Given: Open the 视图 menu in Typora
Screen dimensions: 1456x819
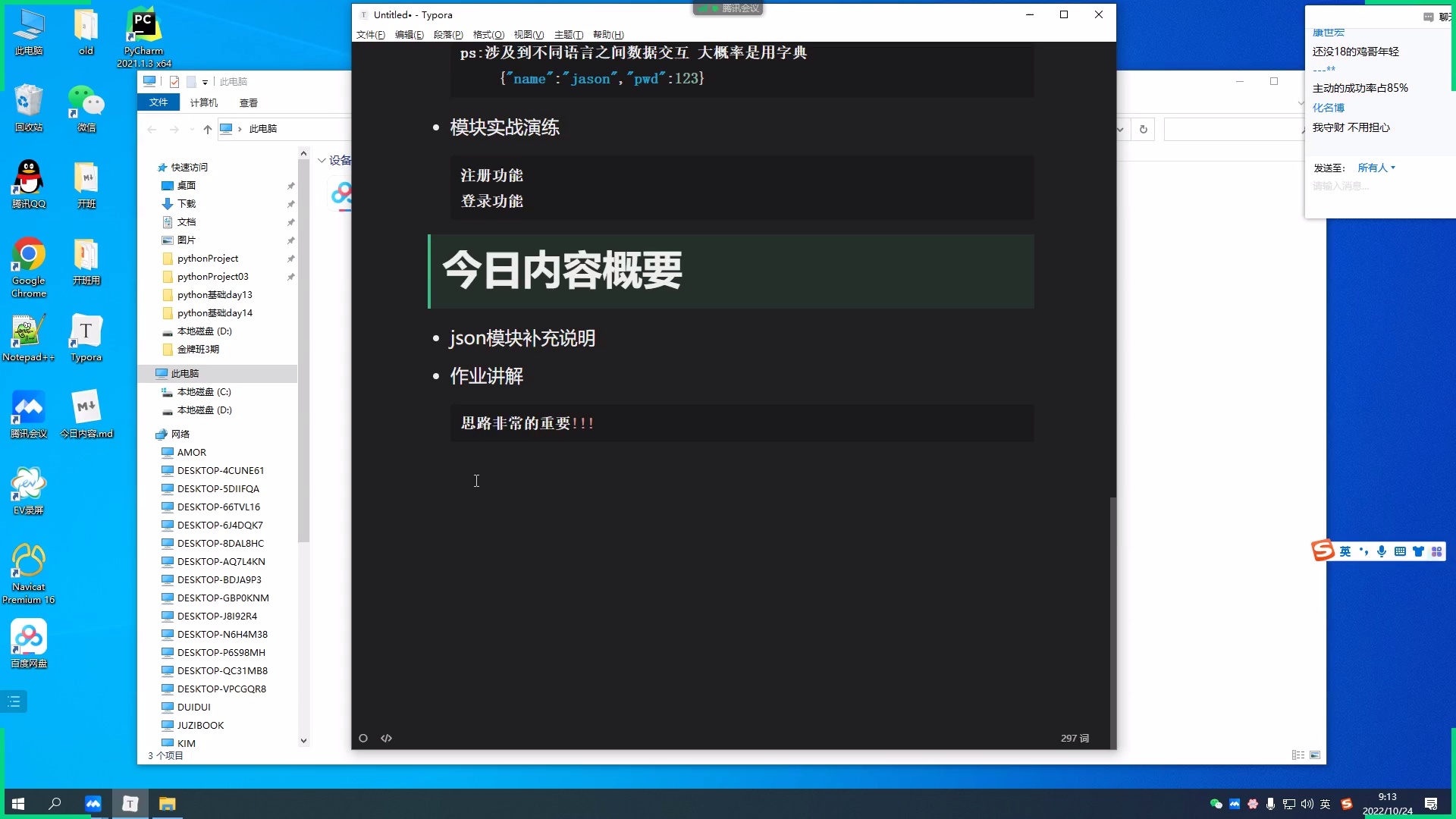Looking at the screenshot, I should (x=528, y=34).
